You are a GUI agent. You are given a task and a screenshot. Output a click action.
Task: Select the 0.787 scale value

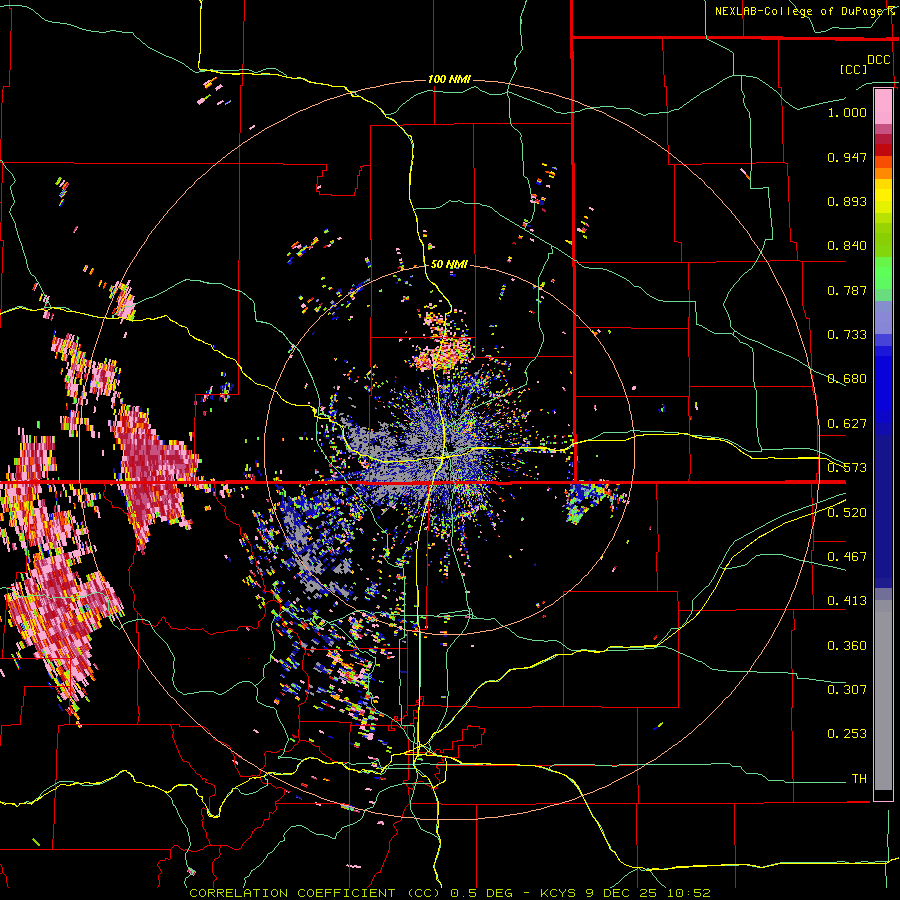[x=847, y=290]
